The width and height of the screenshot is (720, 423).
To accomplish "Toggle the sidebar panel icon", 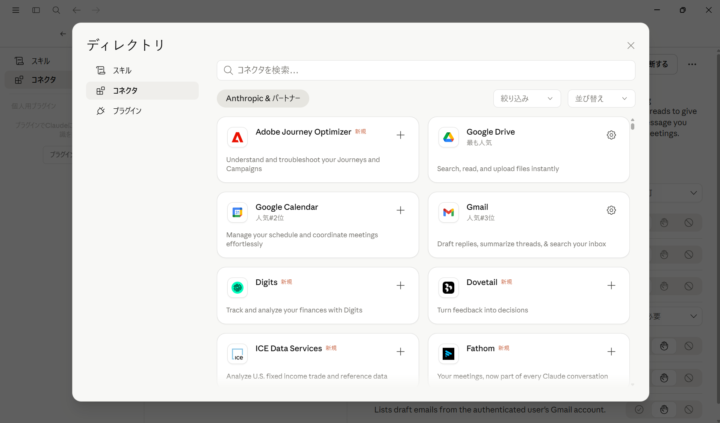I will click(36, 10).
